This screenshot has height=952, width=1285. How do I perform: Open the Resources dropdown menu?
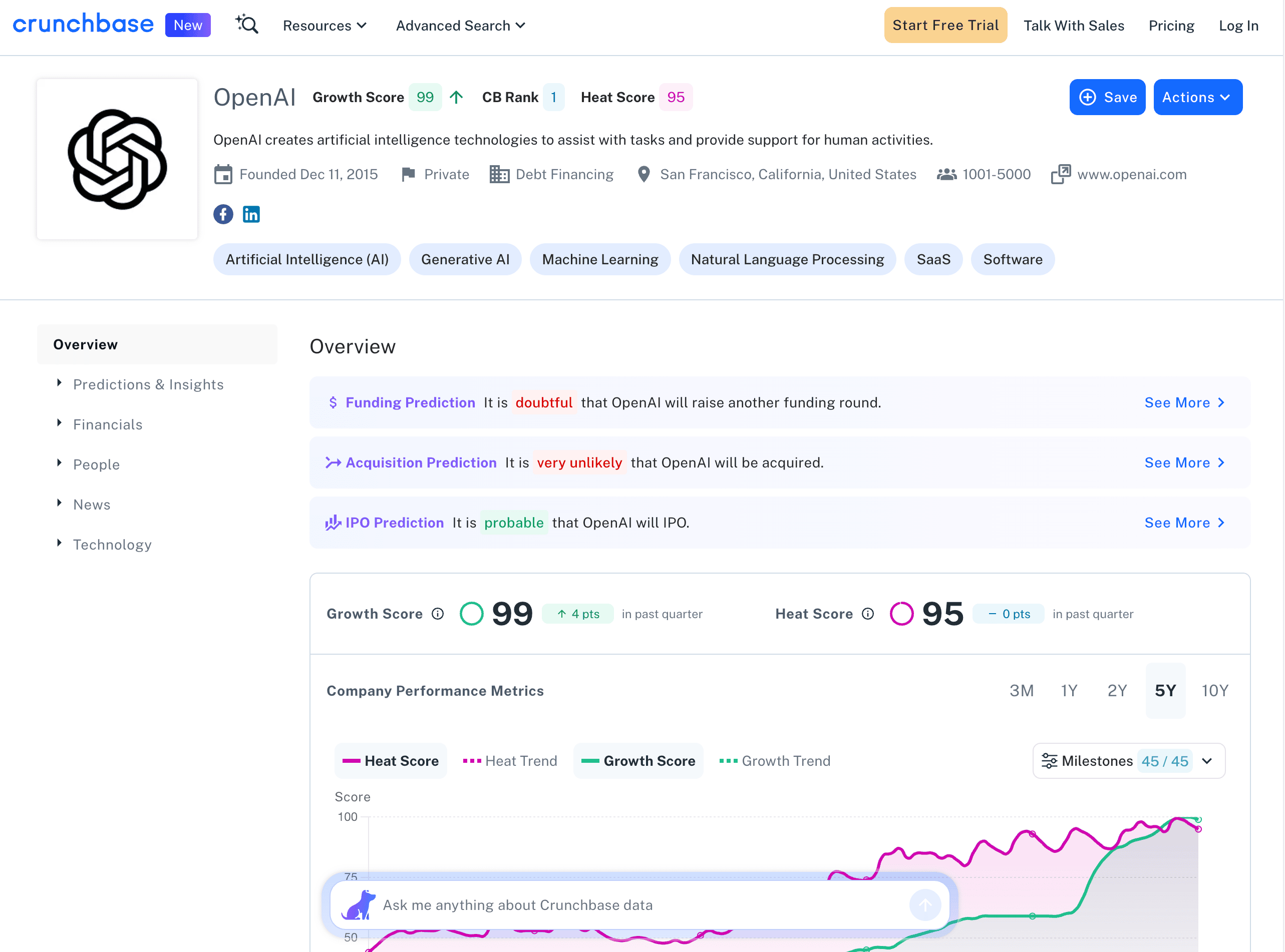(325, 26)
